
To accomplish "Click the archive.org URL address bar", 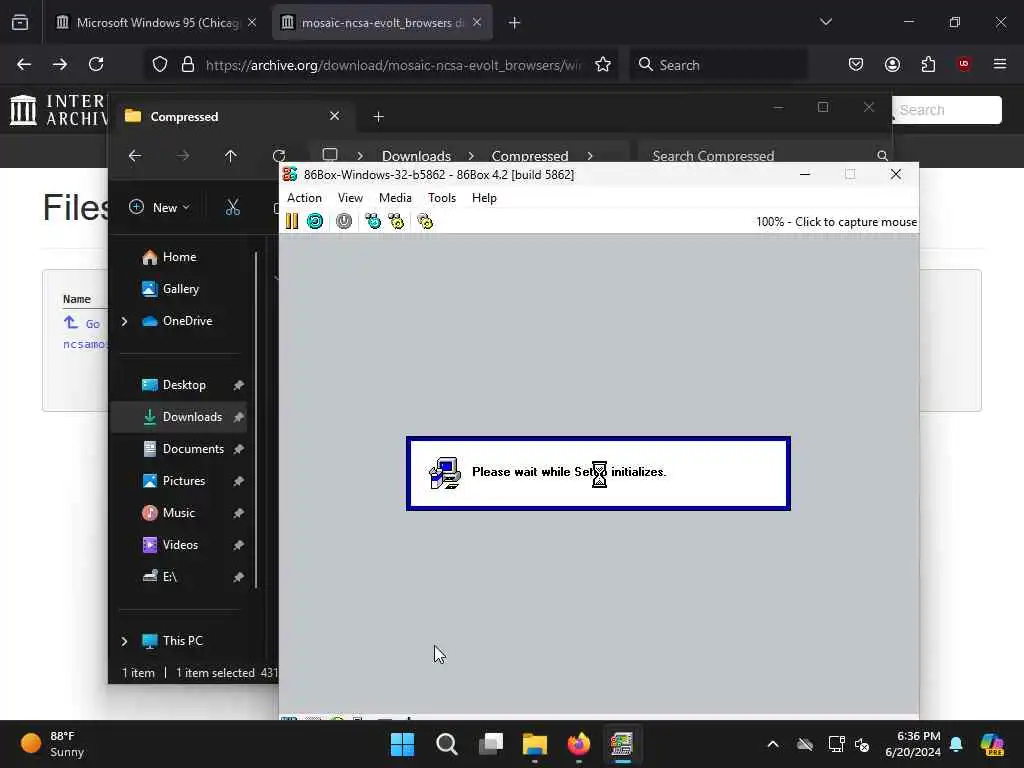I will tap(393, 65).
